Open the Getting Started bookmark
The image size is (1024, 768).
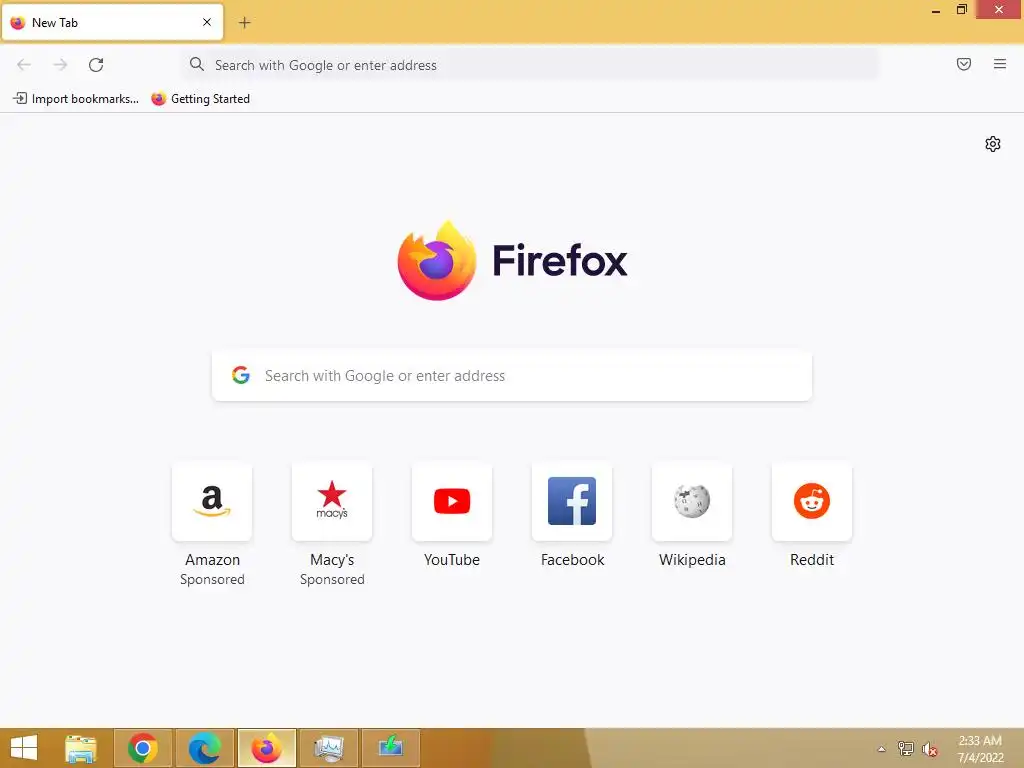(x=200, y=99)
